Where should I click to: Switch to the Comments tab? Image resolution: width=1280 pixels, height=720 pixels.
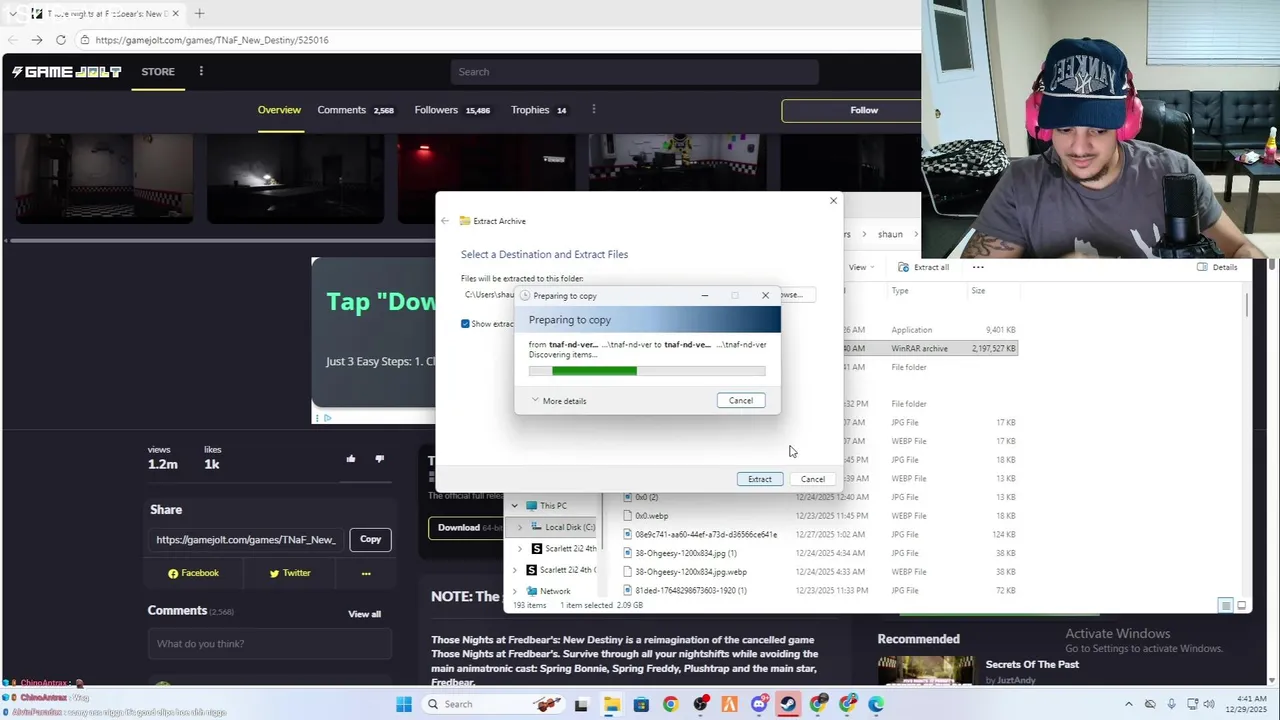355,110
